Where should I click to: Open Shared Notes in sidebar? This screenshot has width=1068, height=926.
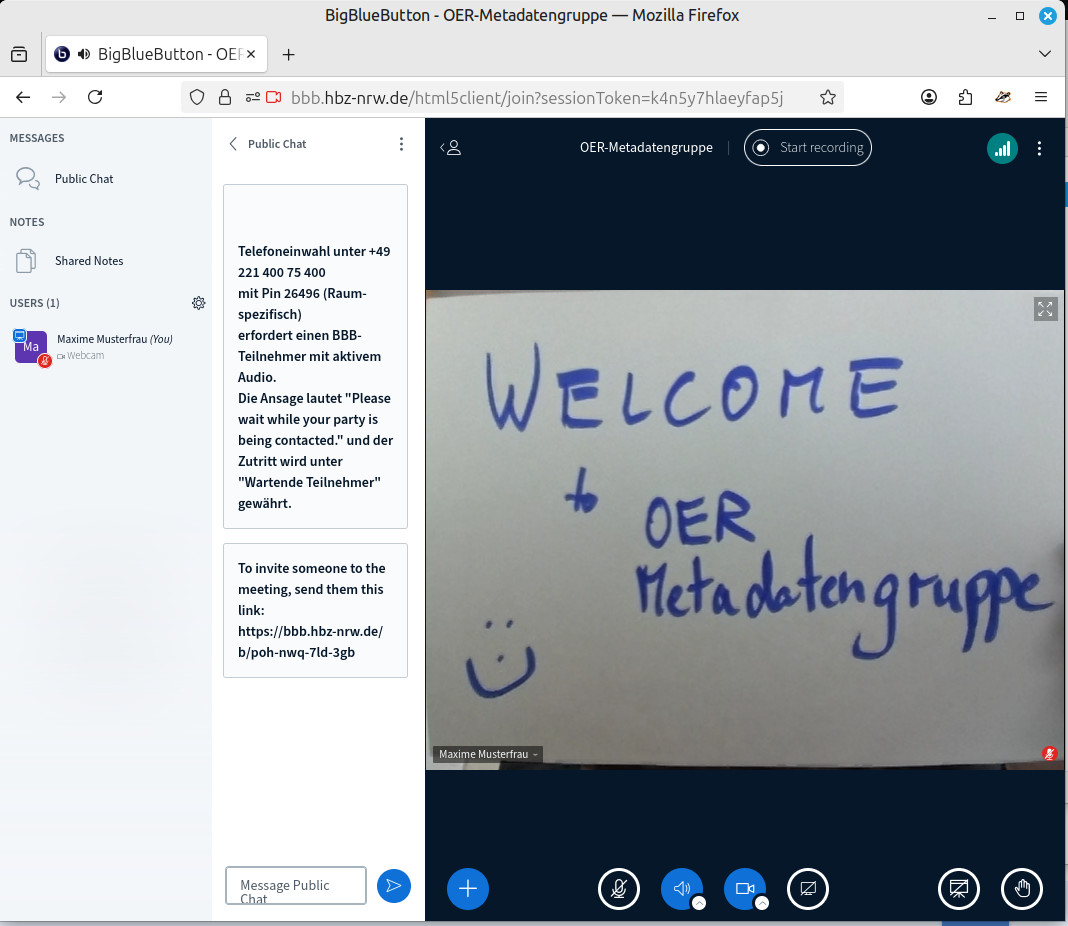pos(89,261)
